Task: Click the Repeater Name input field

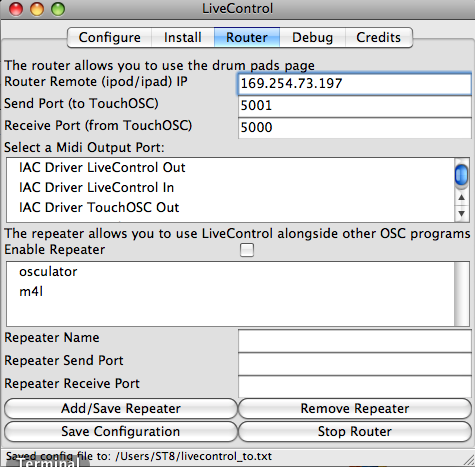Action: [x=355, y=341]
